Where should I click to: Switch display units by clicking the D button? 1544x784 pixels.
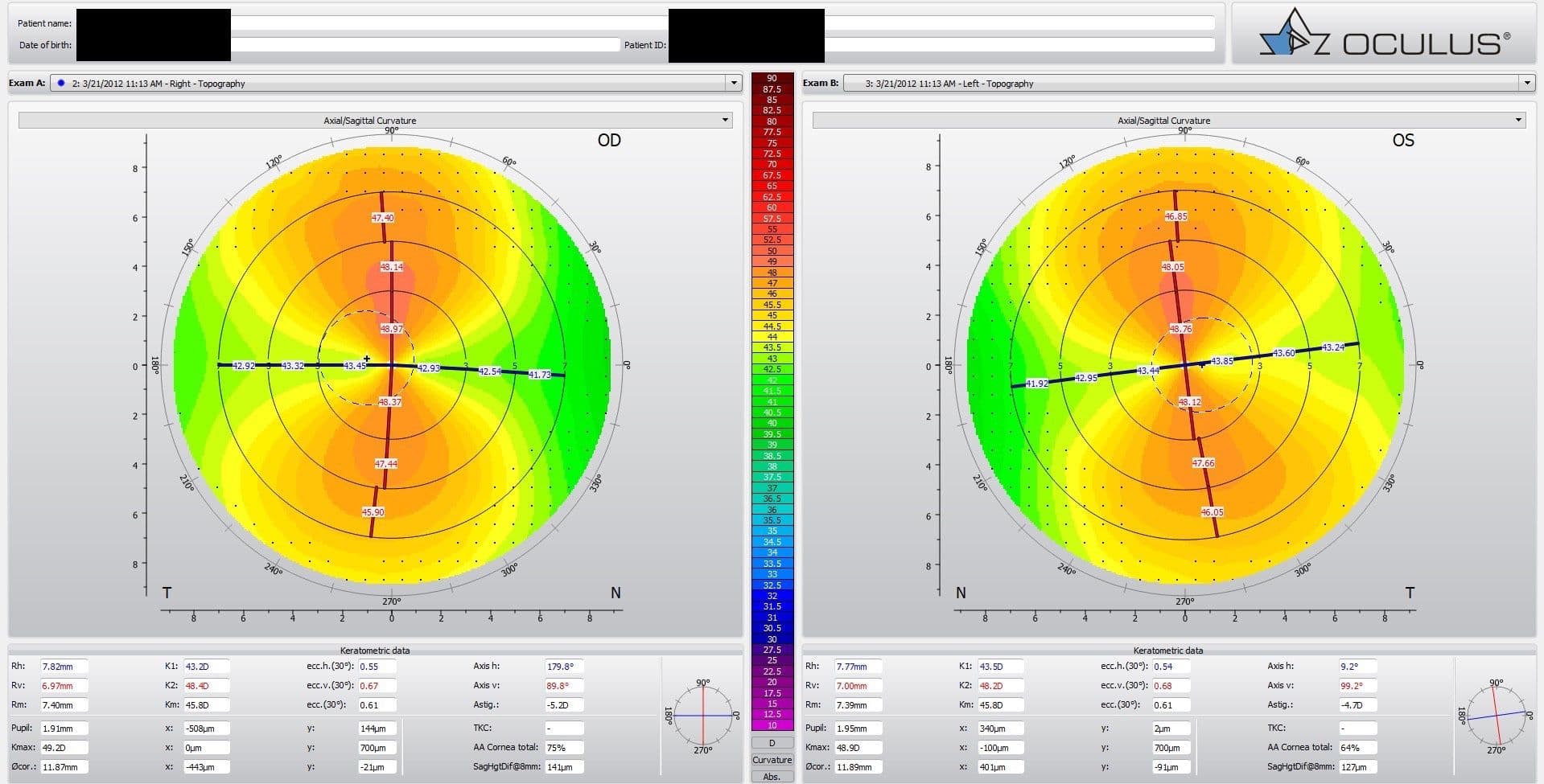(x=772, y=742)
